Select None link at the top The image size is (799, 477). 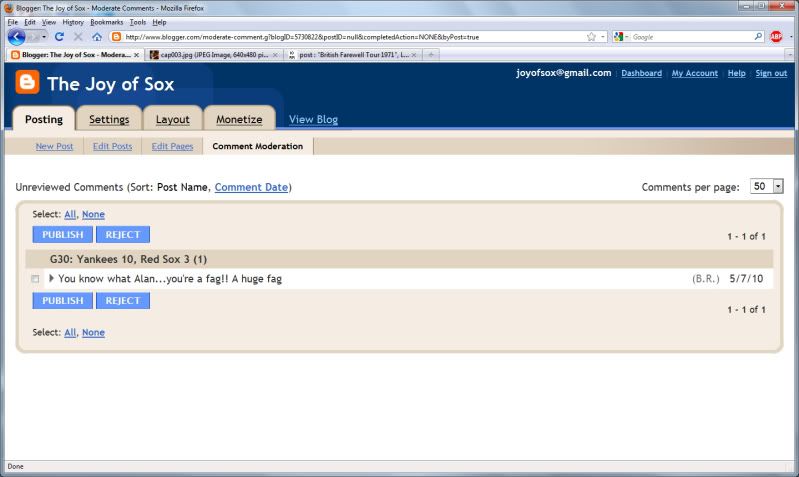93,215
